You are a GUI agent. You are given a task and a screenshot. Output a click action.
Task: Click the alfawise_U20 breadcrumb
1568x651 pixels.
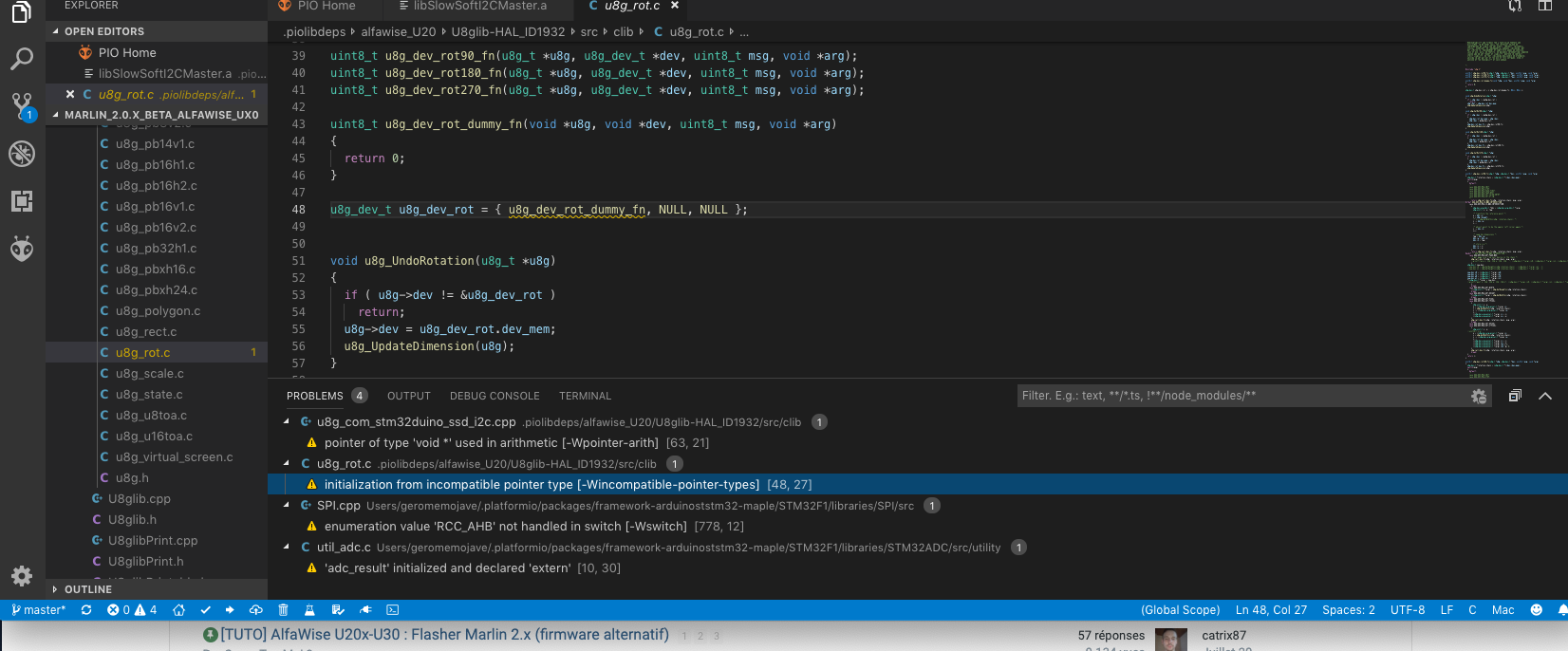click(x=399, y=32)
